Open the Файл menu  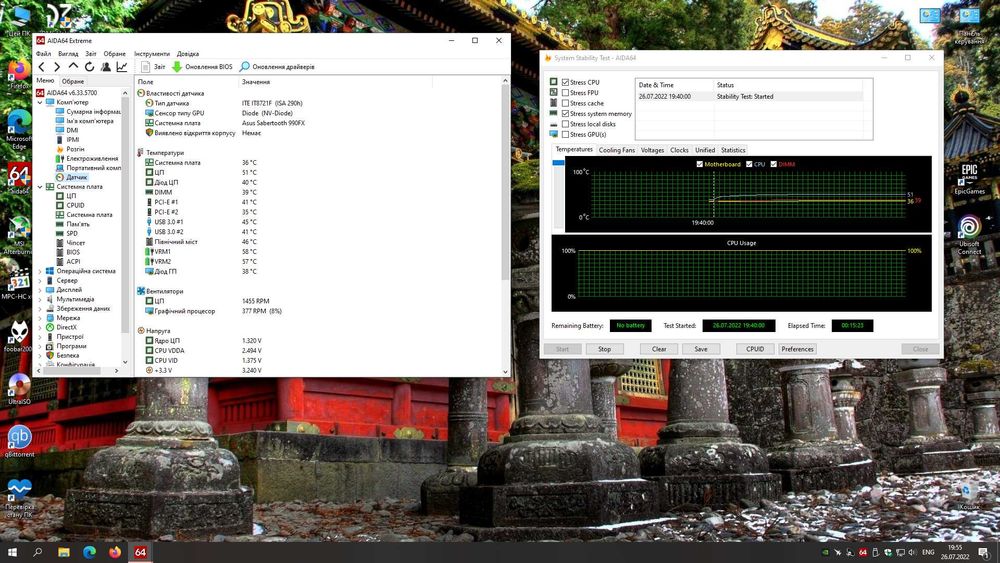pyautogui.click(x=43, y=54)
